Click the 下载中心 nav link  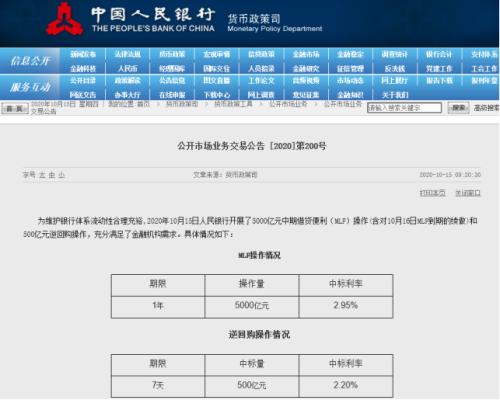point(217,95)
